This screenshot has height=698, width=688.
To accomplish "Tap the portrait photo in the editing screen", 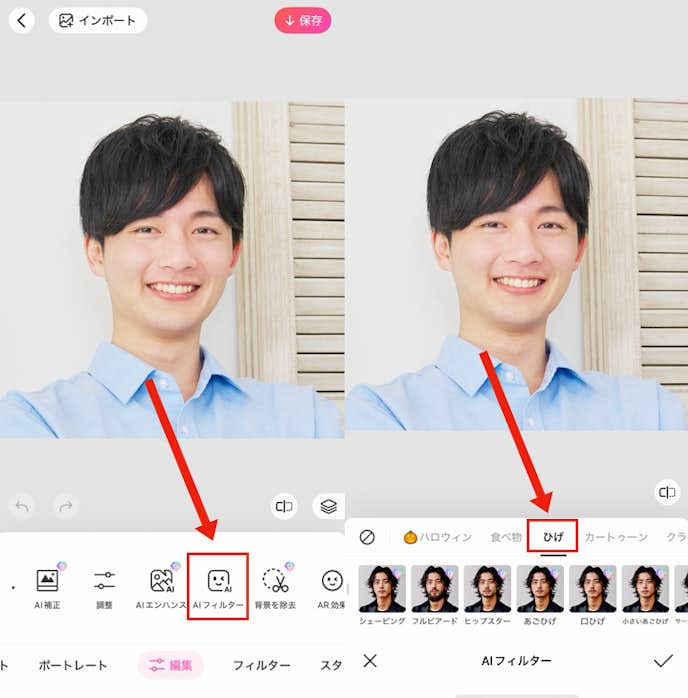I will [172, 270].
